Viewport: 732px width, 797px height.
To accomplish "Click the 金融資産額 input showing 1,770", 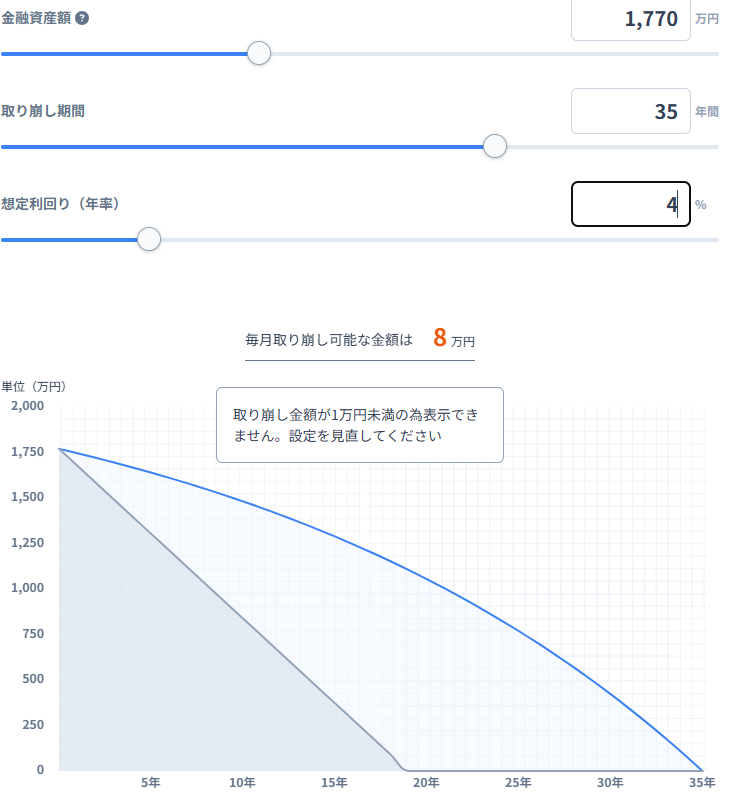I will coord(630,19).
